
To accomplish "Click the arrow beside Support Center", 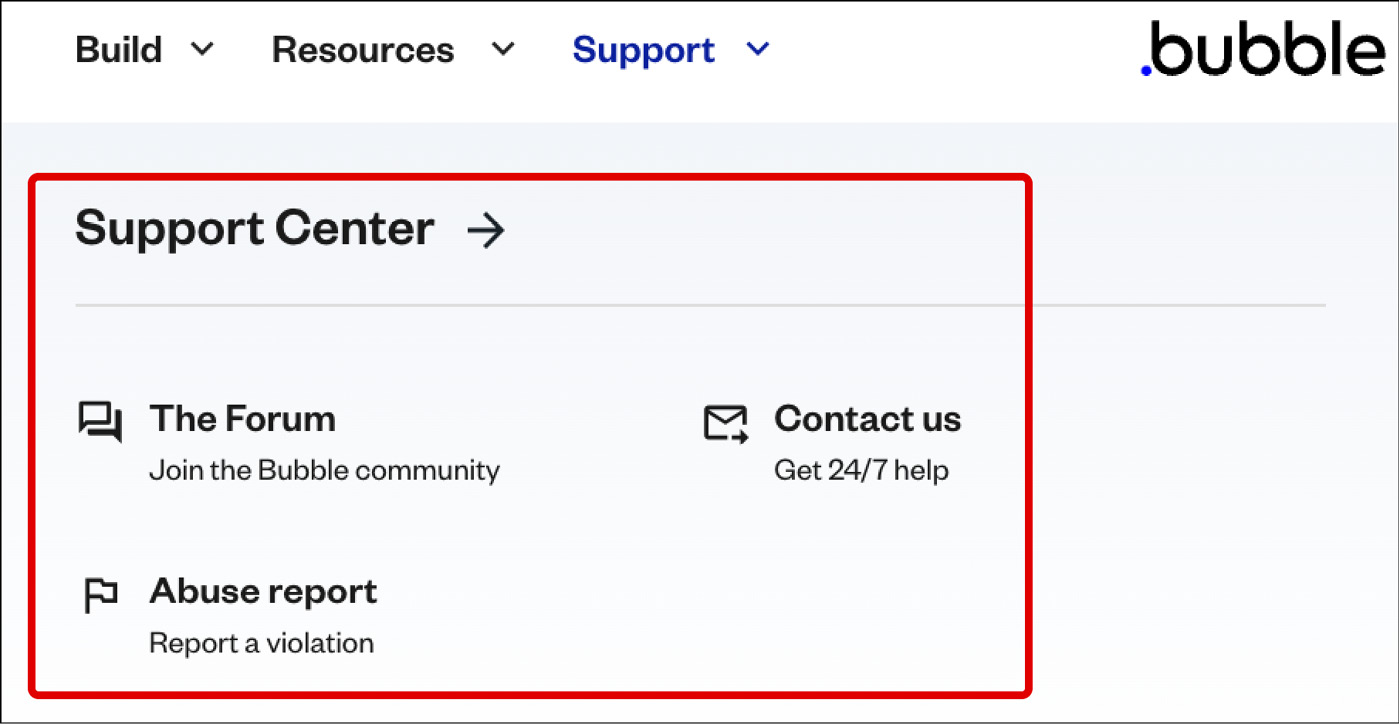I will tap(486, 232).
